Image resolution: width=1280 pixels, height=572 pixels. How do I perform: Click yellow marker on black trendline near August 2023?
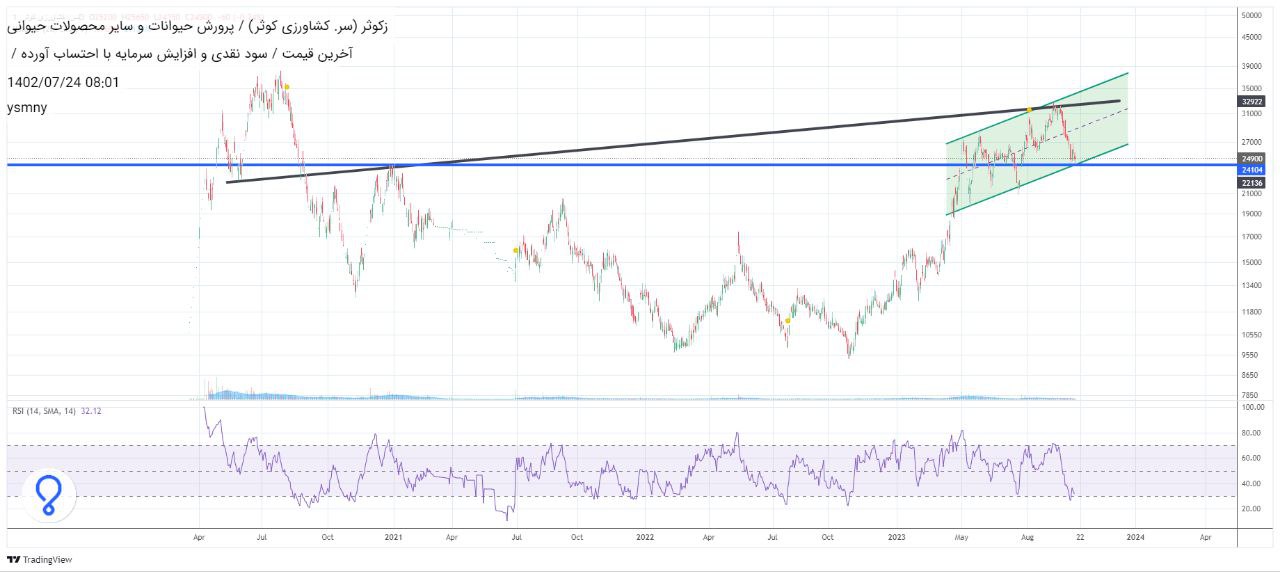pyautogui.click(x=1029, y=109)
